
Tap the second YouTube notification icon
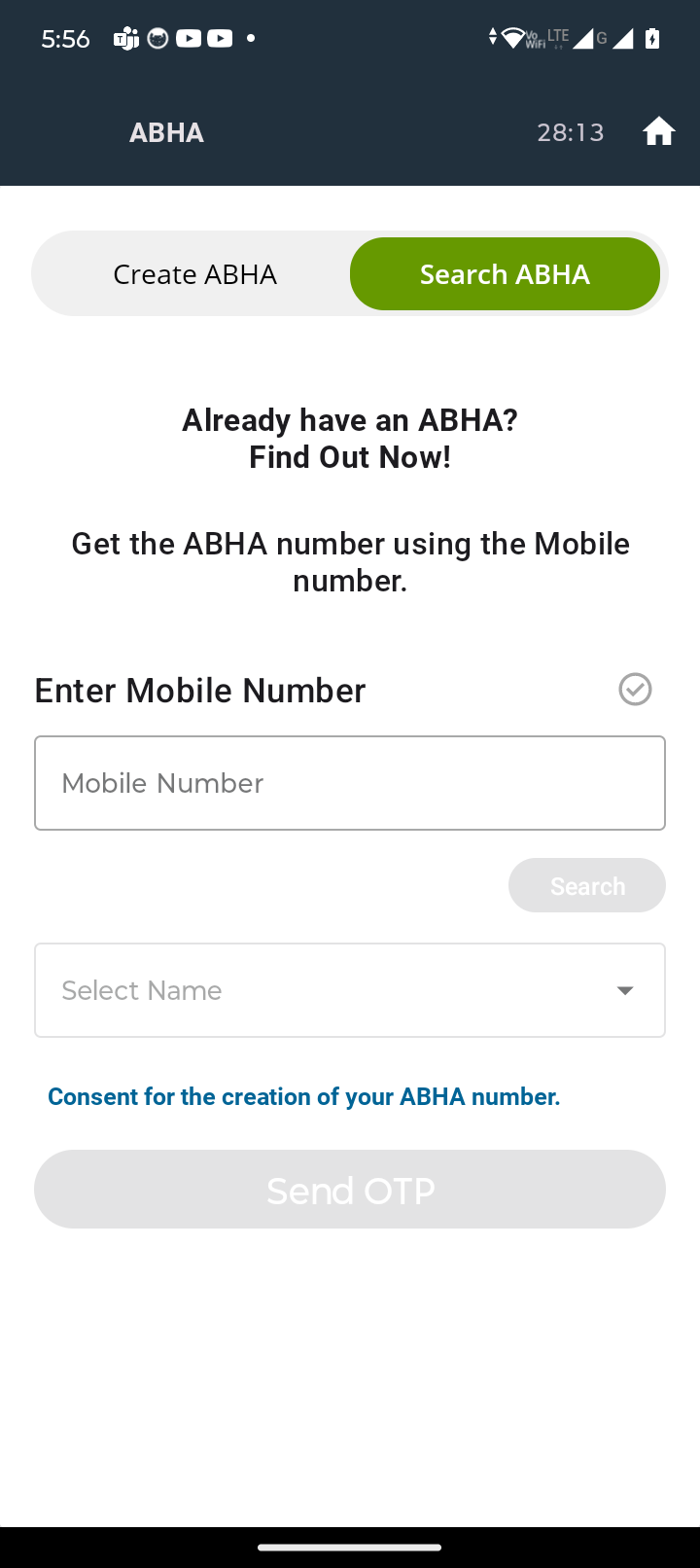(x=220, y=38)
